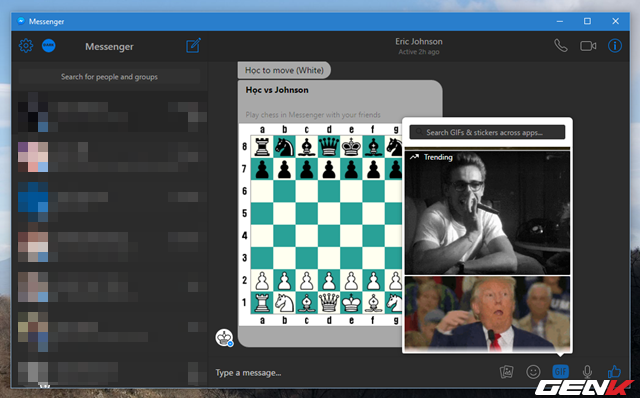This screenshot has height=398, width=640.
Task: Maximize the Messenger window
Action: point(587,21)
